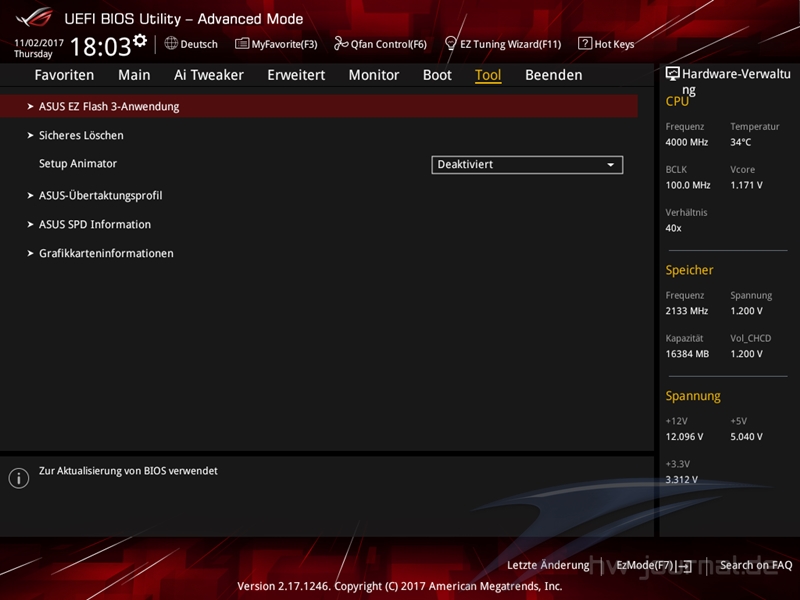Click the 18:03 clock display

[x=101, y=46]
